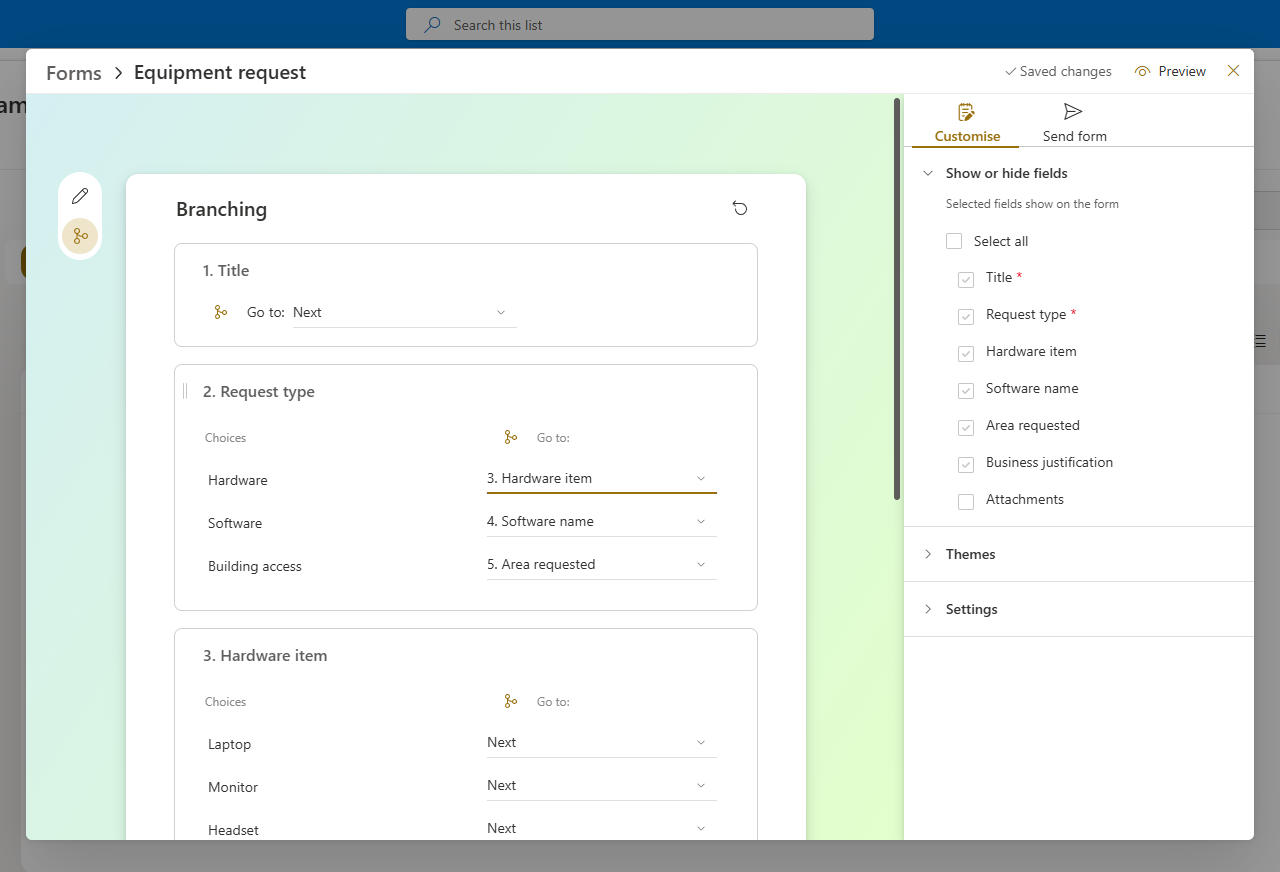This screenshot has height=872, width=1280.
Task: Open Title Go to dropdown
Action: coord(405,313)
